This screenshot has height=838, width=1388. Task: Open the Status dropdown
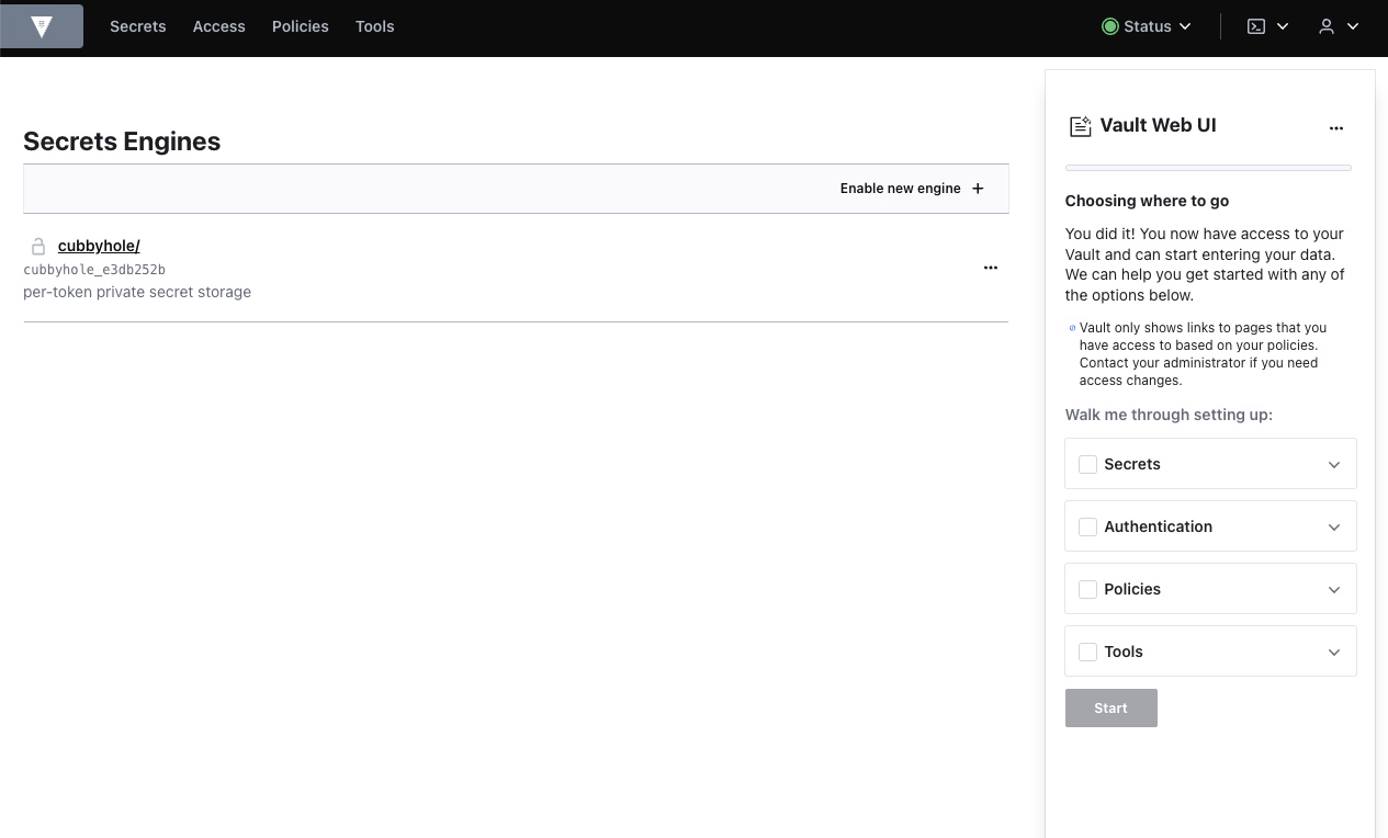[1146, 26]
